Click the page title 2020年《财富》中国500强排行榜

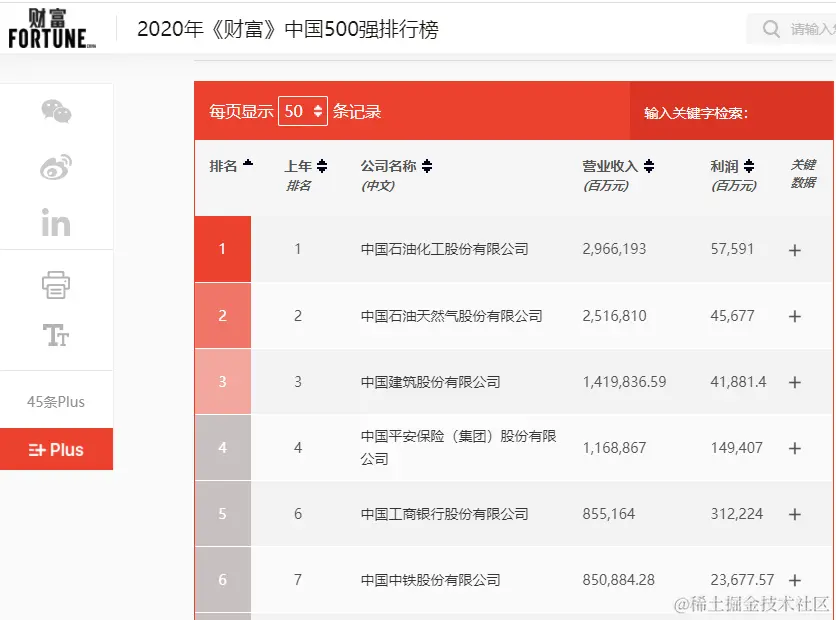[x=288, y=29]
